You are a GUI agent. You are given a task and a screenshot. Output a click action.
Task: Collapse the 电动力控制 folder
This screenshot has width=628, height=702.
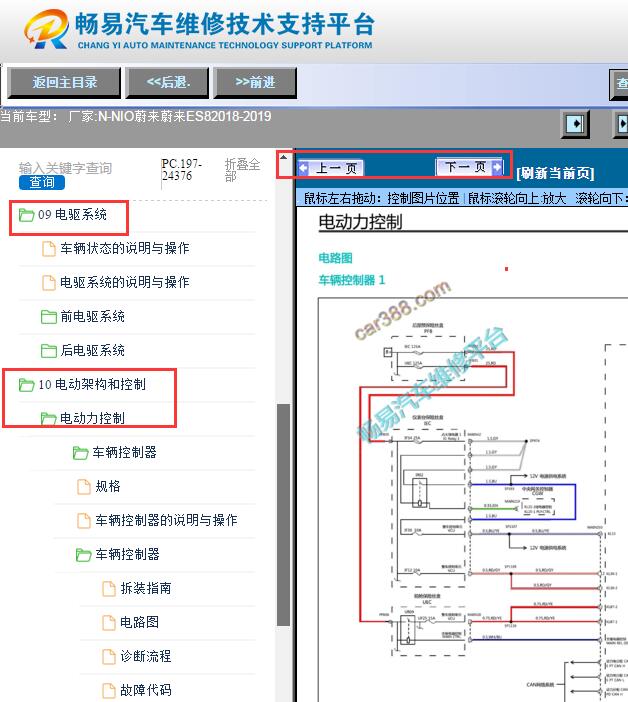pos(92,419)
